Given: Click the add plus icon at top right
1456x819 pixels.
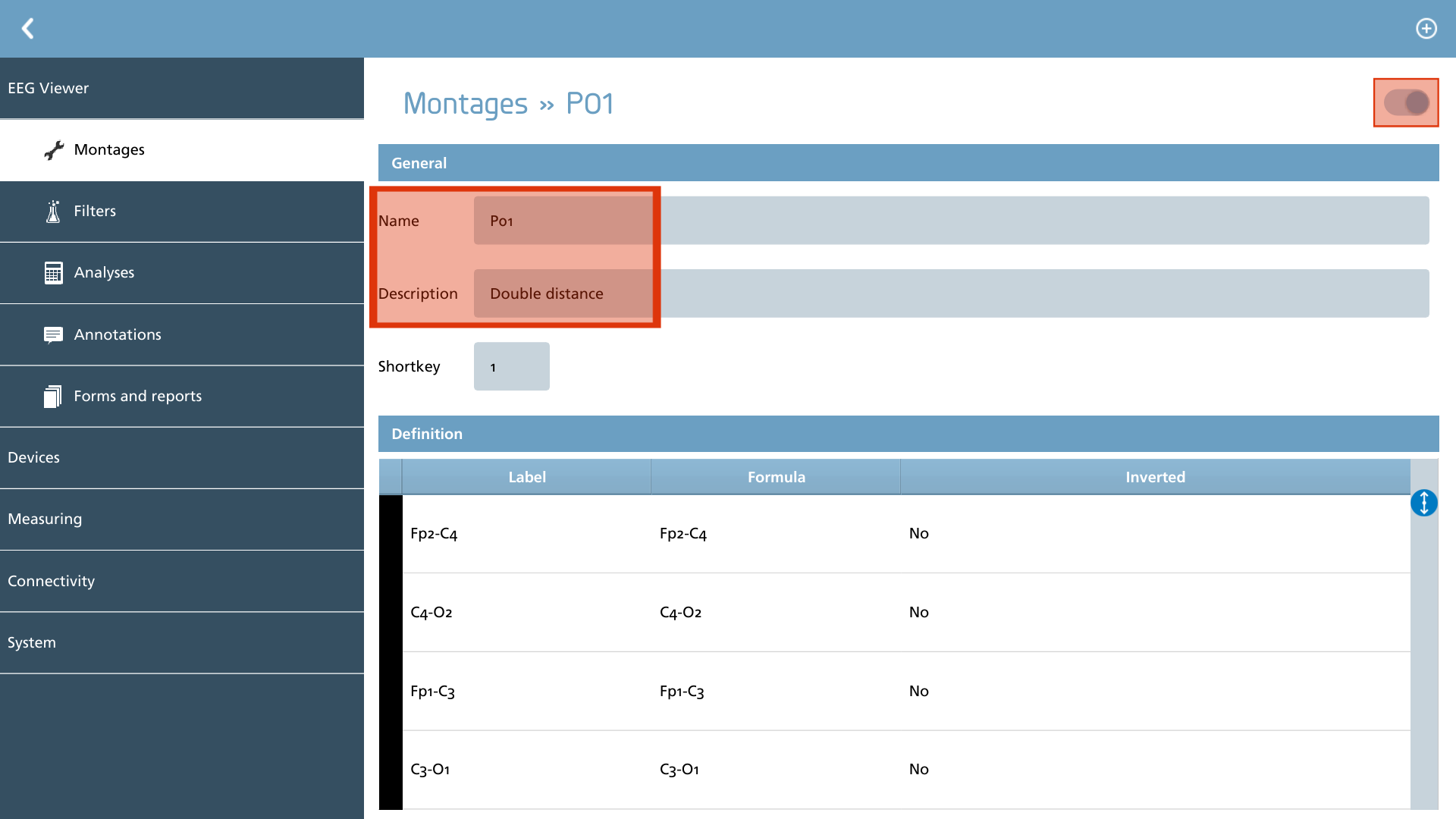Looking at the screenshot, I should tap(1426, 29).
